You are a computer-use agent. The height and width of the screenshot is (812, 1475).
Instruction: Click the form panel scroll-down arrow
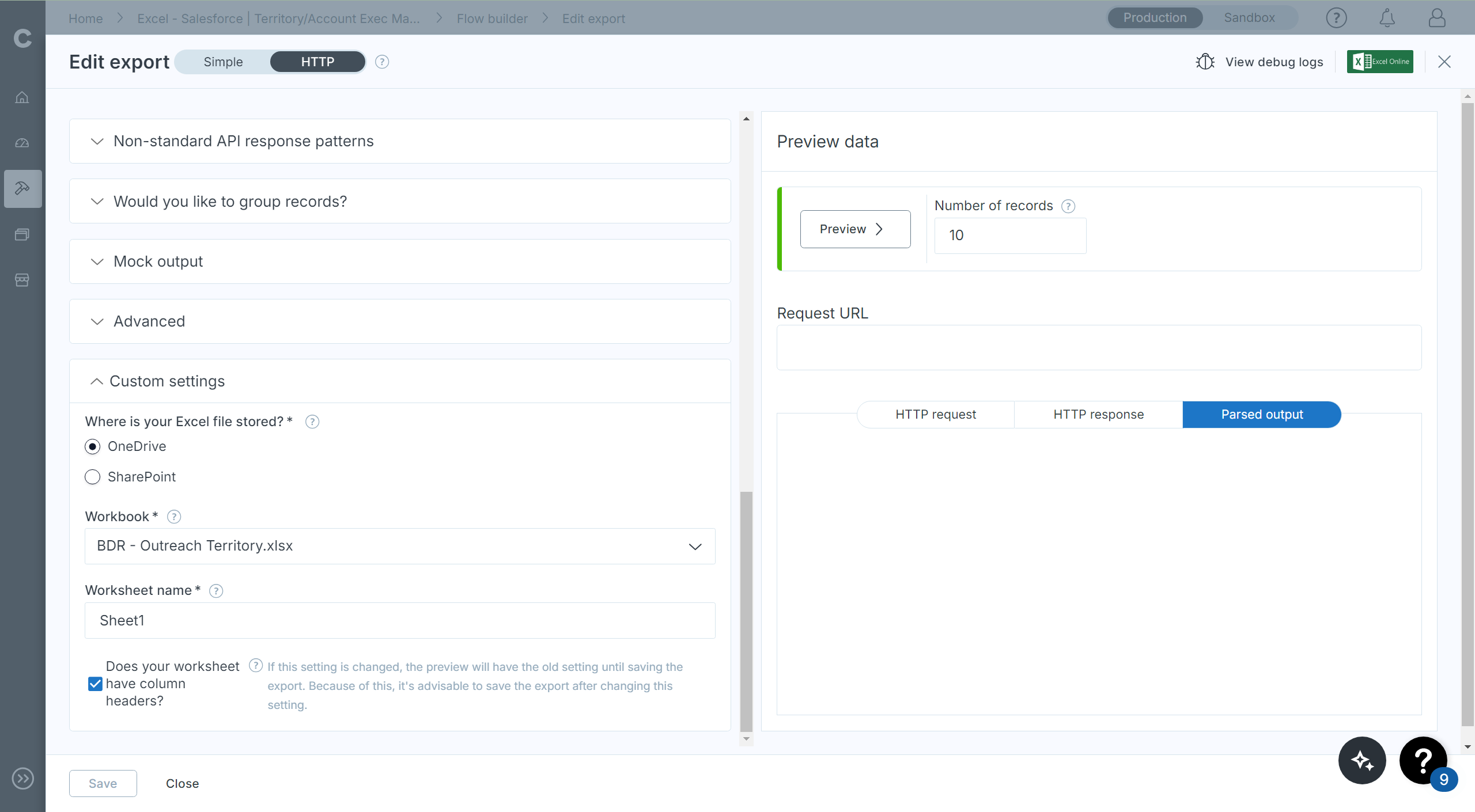click(746, 739)
